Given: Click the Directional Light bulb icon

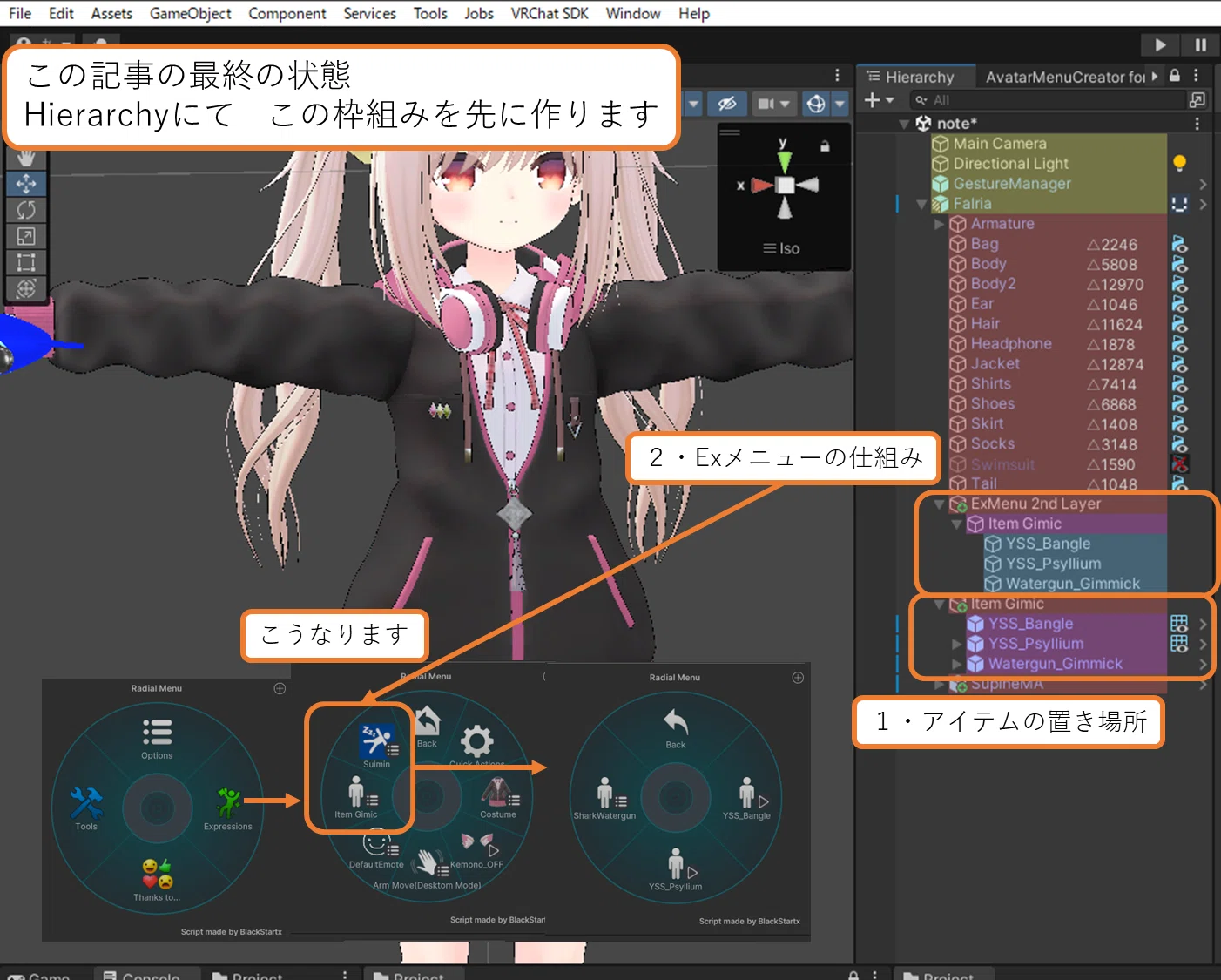Looking at the screenshot, I should tap(1179, 163).
